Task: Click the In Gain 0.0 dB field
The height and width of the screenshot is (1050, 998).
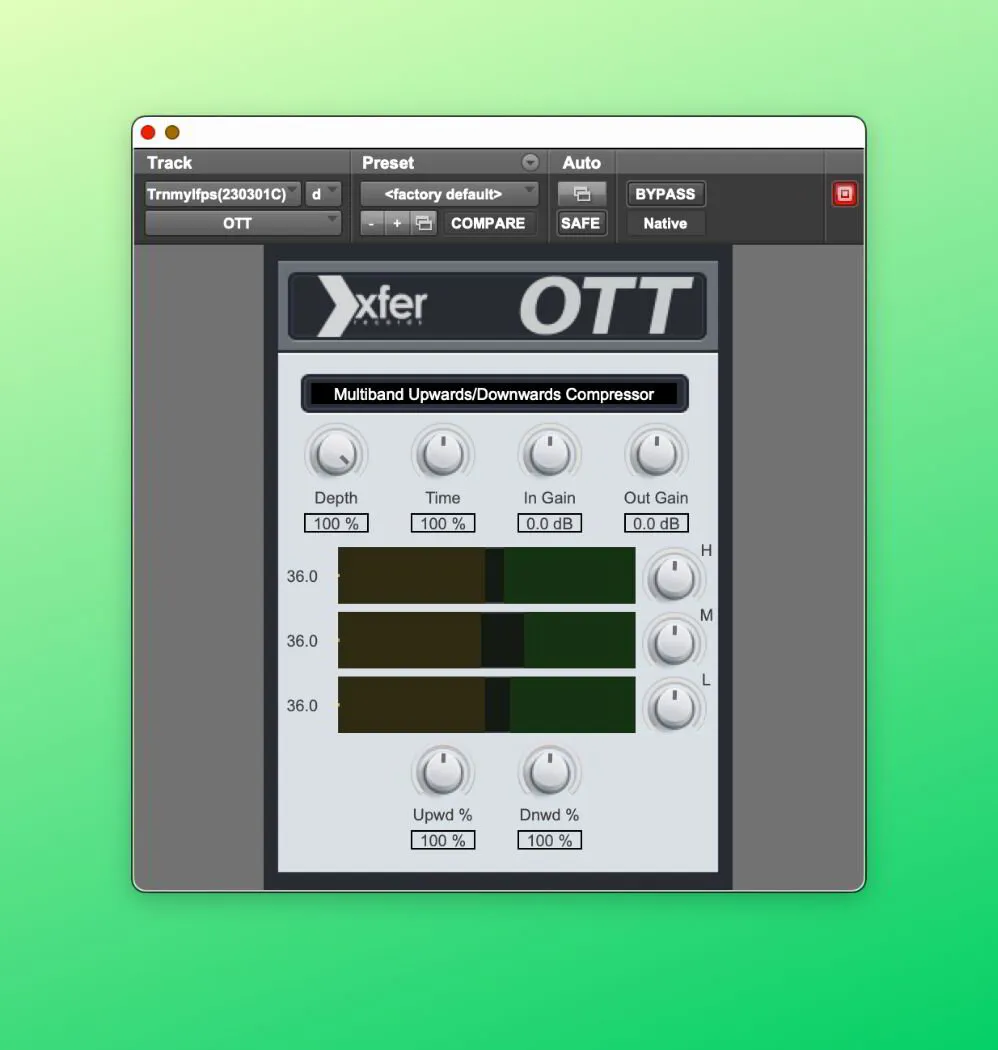Action: (x=549, y=523)
